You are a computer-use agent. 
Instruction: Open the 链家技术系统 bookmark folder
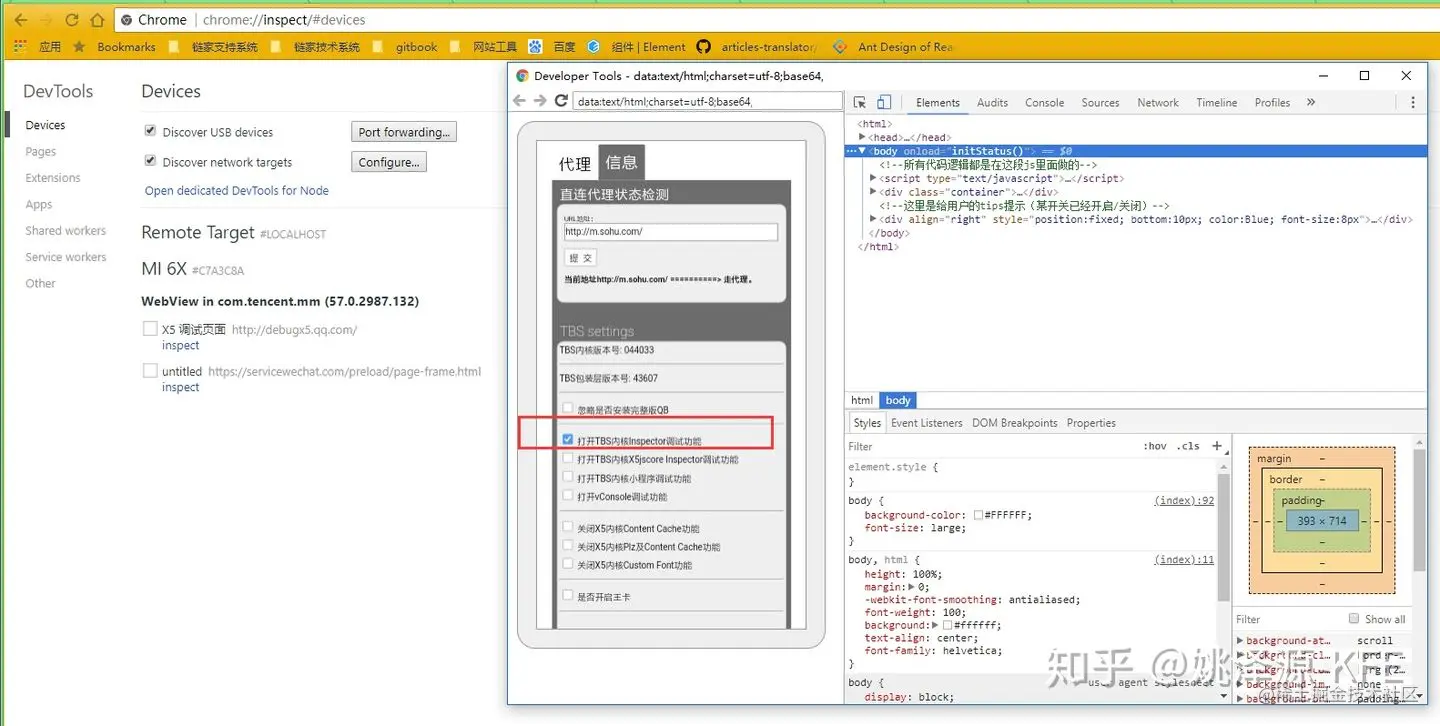click(315, 47)
